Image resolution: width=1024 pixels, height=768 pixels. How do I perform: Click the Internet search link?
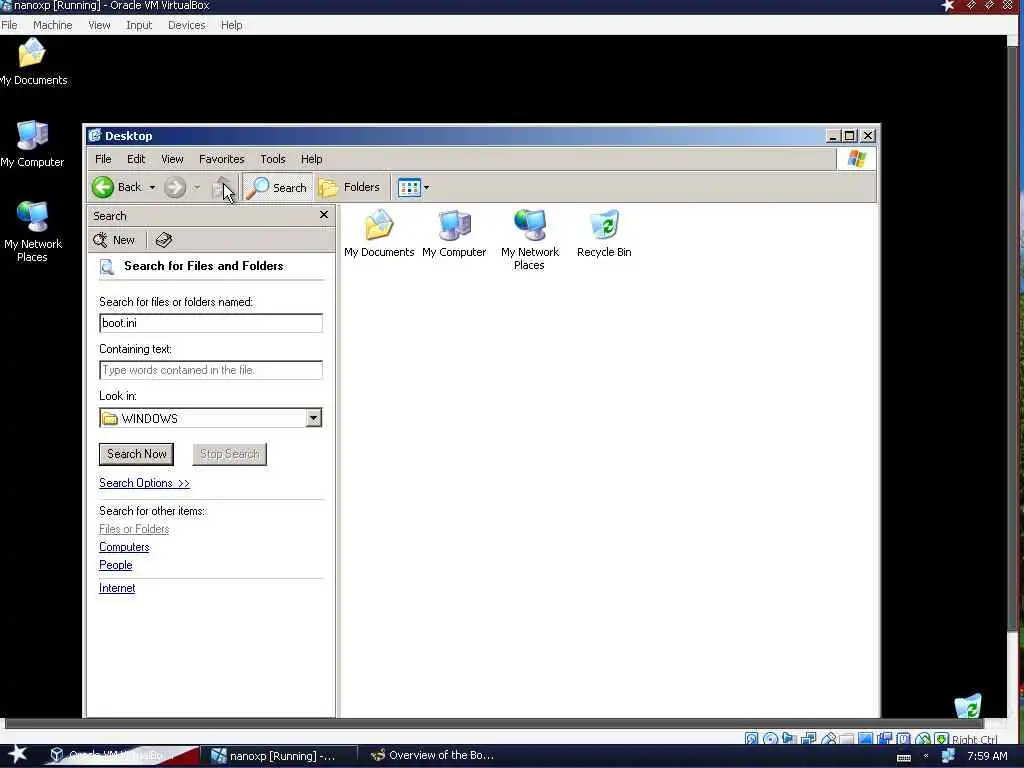coord(117,588)
